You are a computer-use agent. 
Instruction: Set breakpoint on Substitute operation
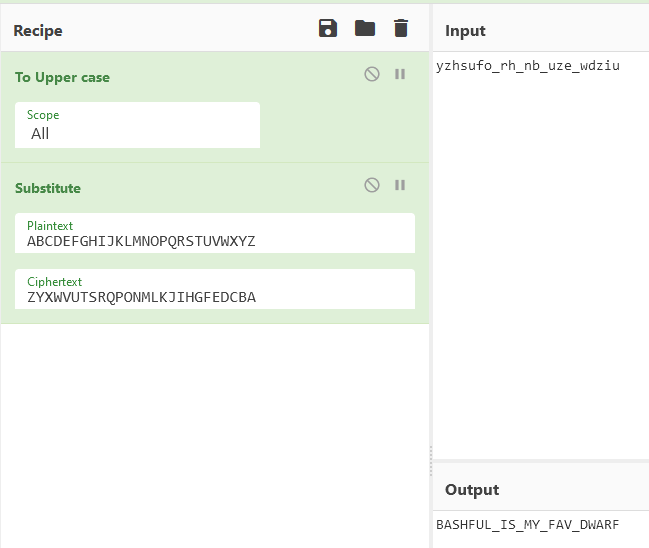point(400,185)
